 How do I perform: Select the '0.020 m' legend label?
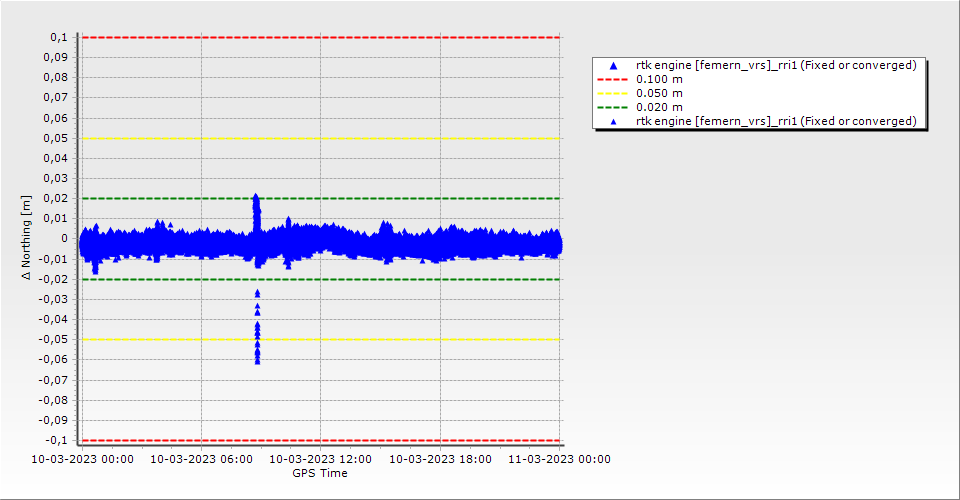(x=660, y=108)
